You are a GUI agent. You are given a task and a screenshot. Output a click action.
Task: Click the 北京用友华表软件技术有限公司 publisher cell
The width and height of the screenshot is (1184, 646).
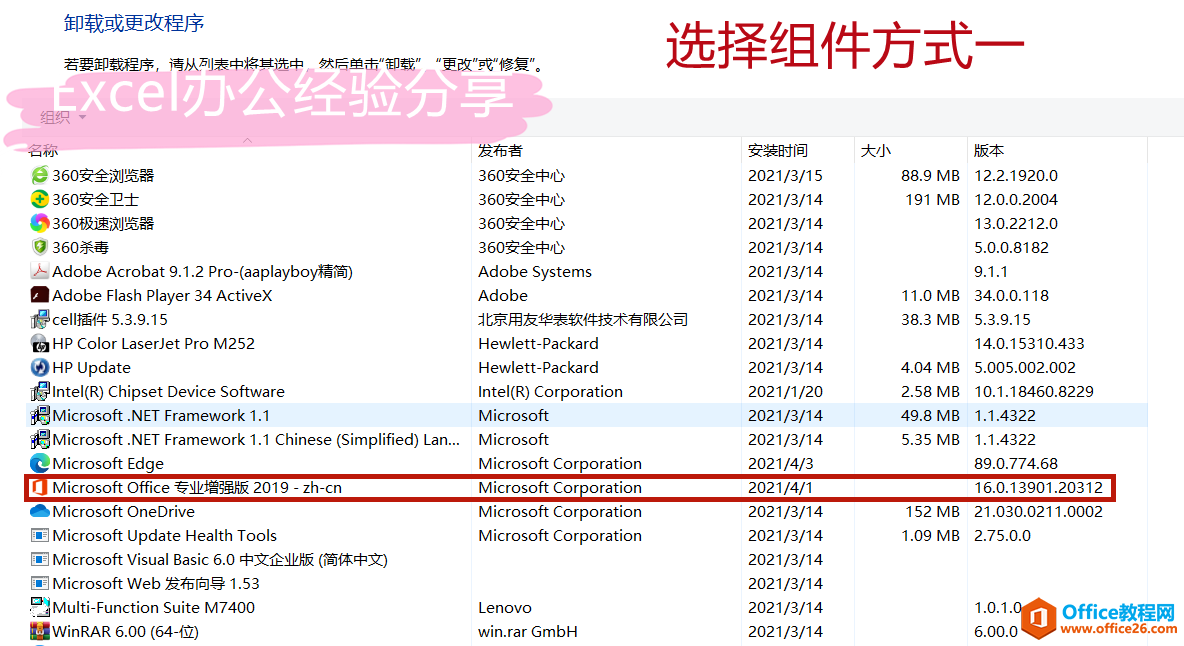583,320
